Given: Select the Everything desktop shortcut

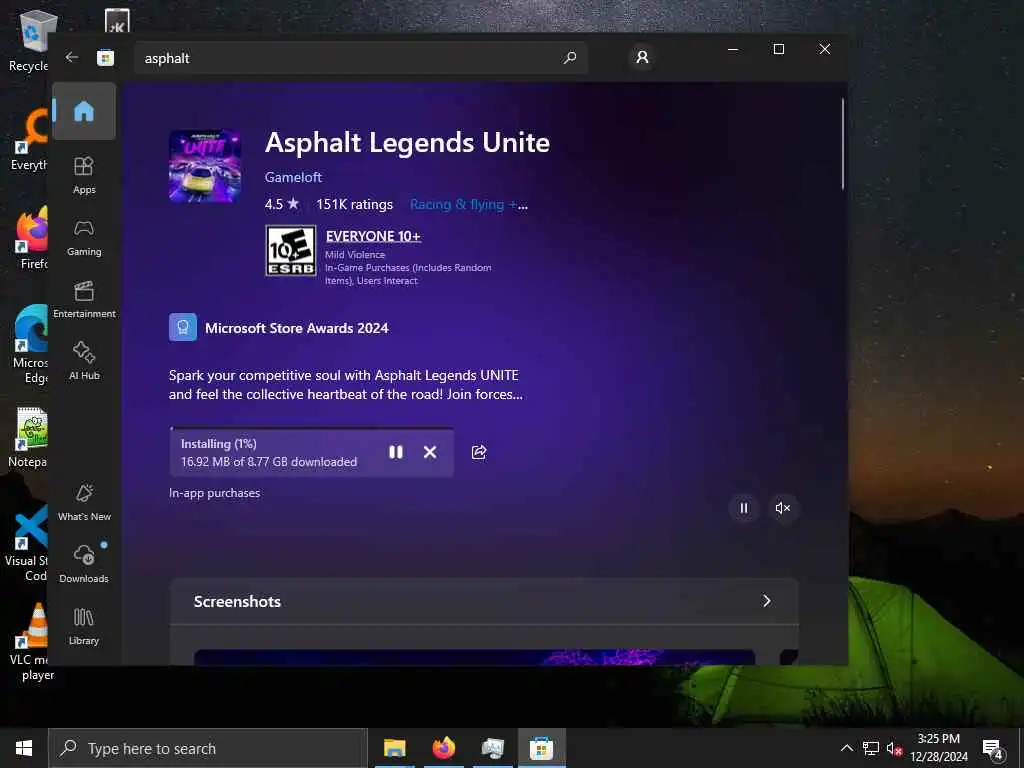Looking at the screenshot, I should click(30, 140).
